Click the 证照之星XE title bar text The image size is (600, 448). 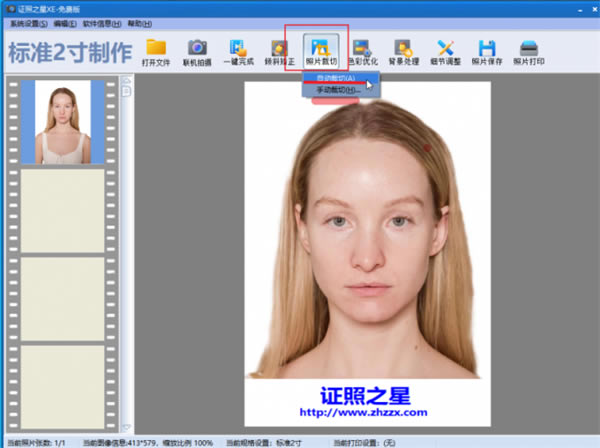[x=49, y=9]
